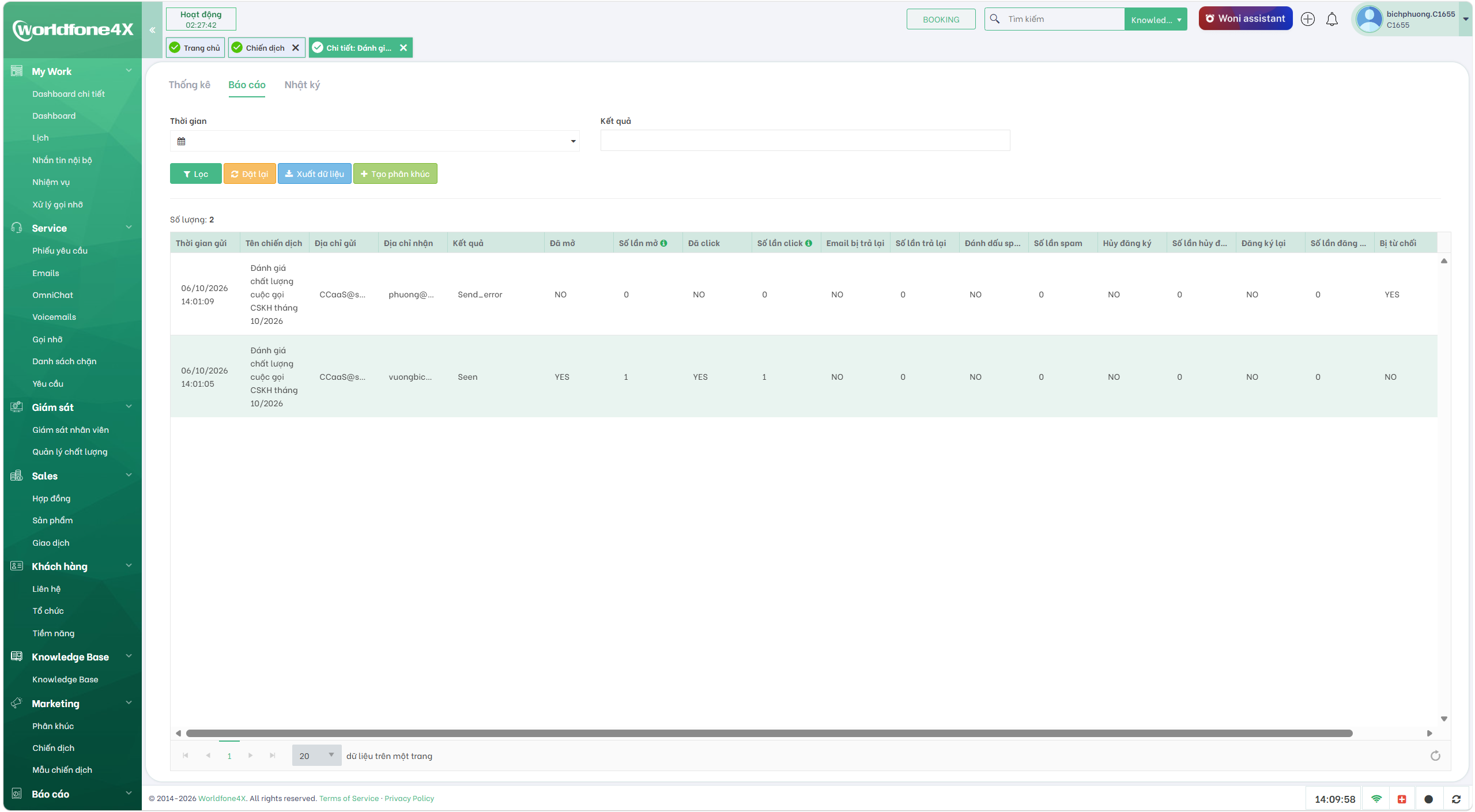Click the info icon beside Số lần click
This screenshot has height=812, width=1475.
point(809,243)
